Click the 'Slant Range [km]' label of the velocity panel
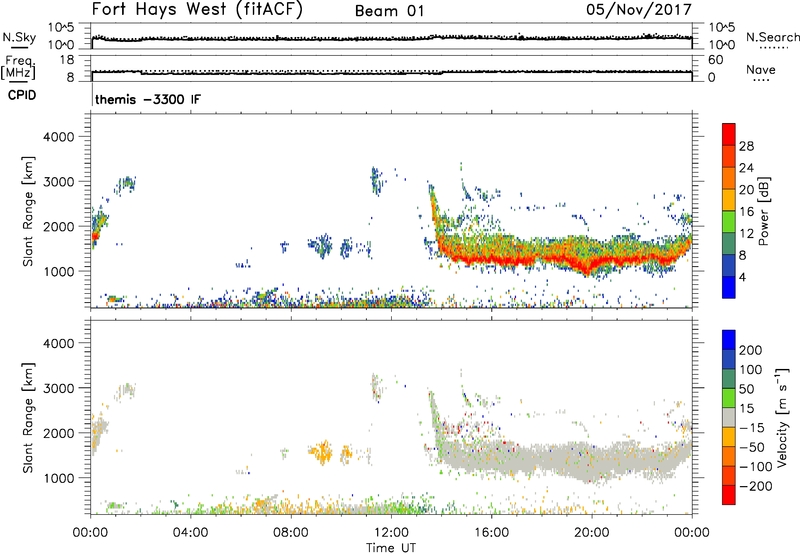Screen dimensions: 800x554 click(28, 418)
